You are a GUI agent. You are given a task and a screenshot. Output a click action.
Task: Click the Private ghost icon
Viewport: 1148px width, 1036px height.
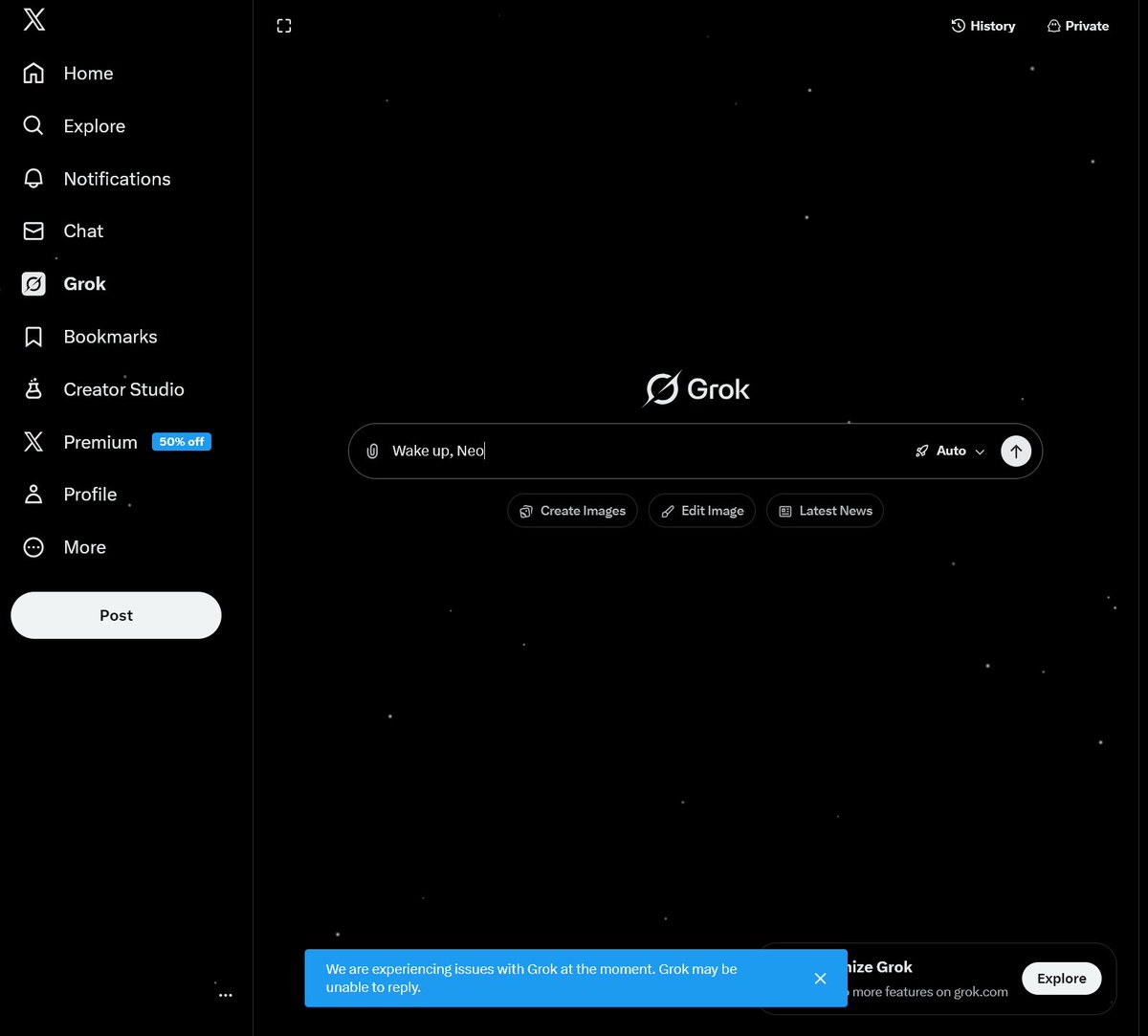tap(1054, 26)
